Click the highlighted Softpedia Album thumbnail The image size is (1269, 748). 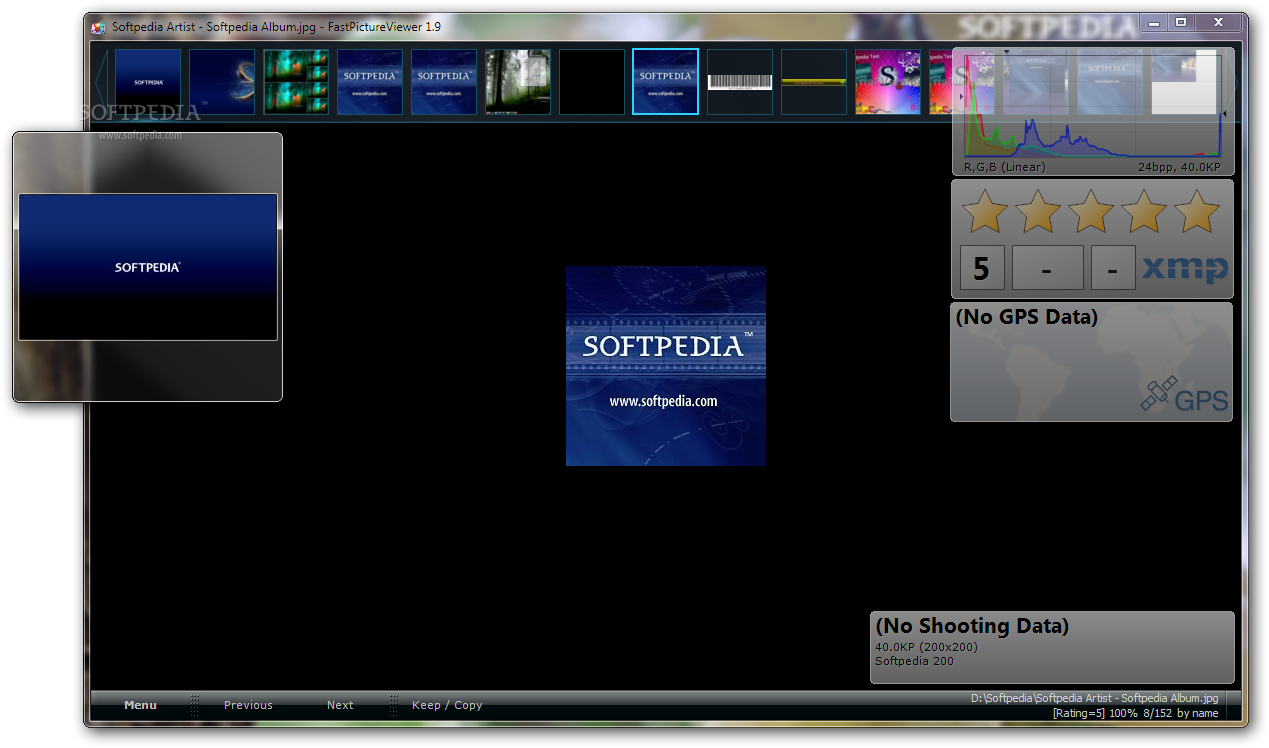tap(666, 82)
